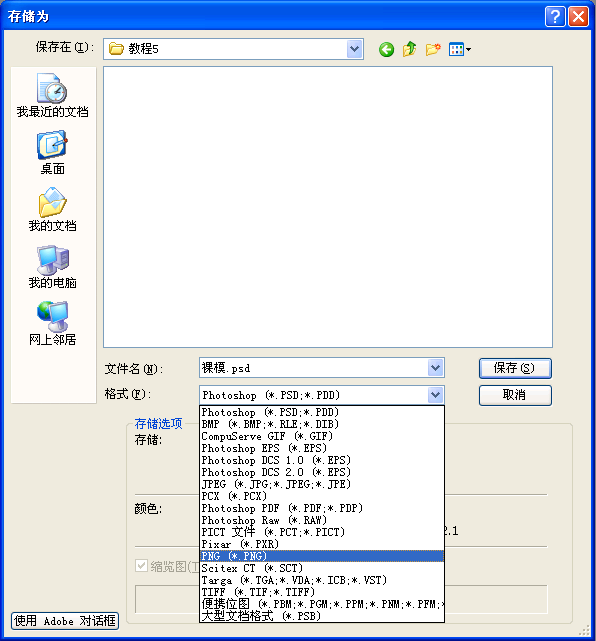The width and height of the screenshot is (596, 641).
Task: Select Photoshop (*.PSD;*.PDD) in list
Action: tap(322, 412)
